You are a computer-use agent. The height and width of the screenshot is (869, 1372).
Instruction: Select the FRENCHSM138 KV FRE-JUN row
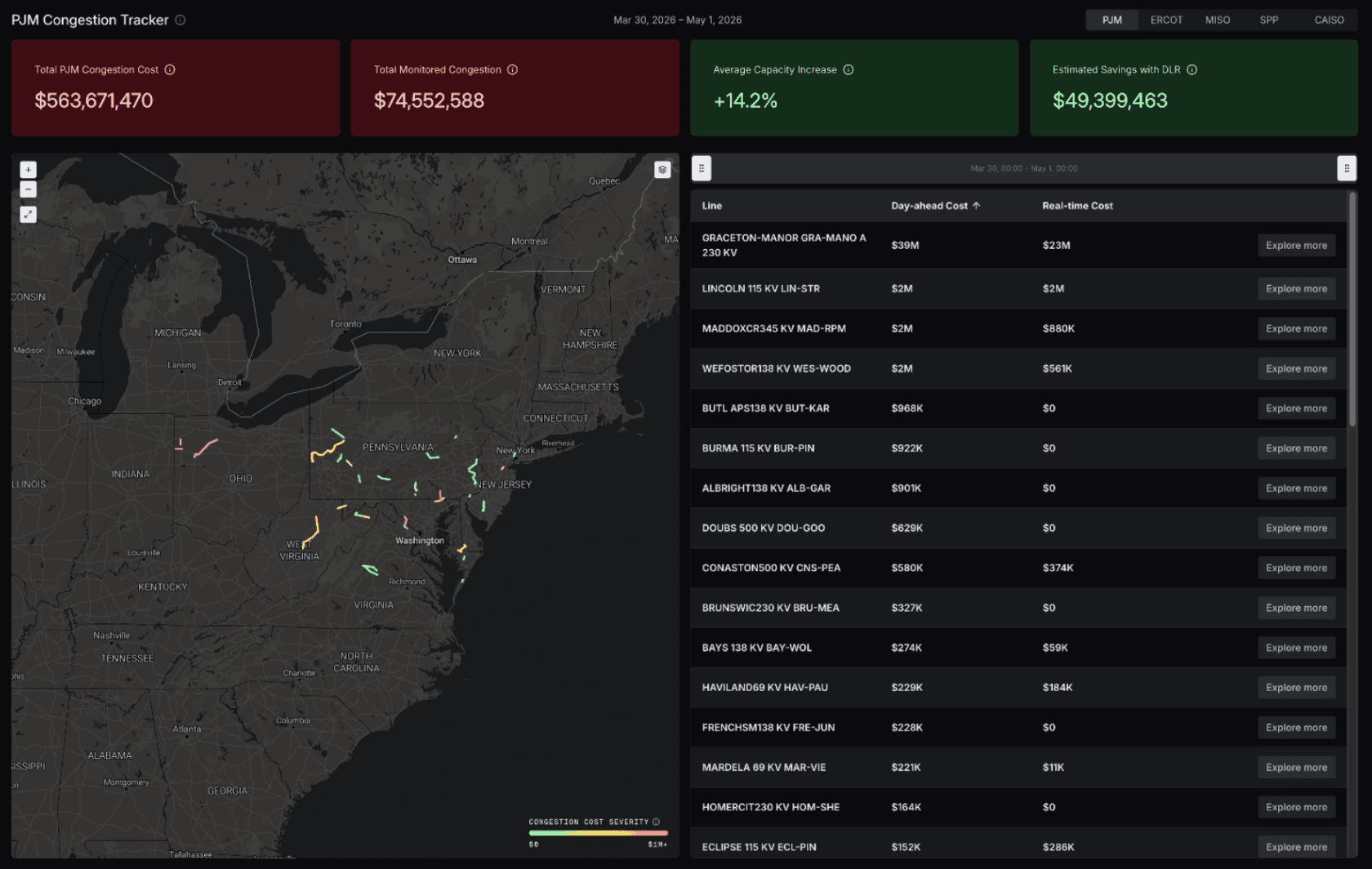pos(1018,728)
